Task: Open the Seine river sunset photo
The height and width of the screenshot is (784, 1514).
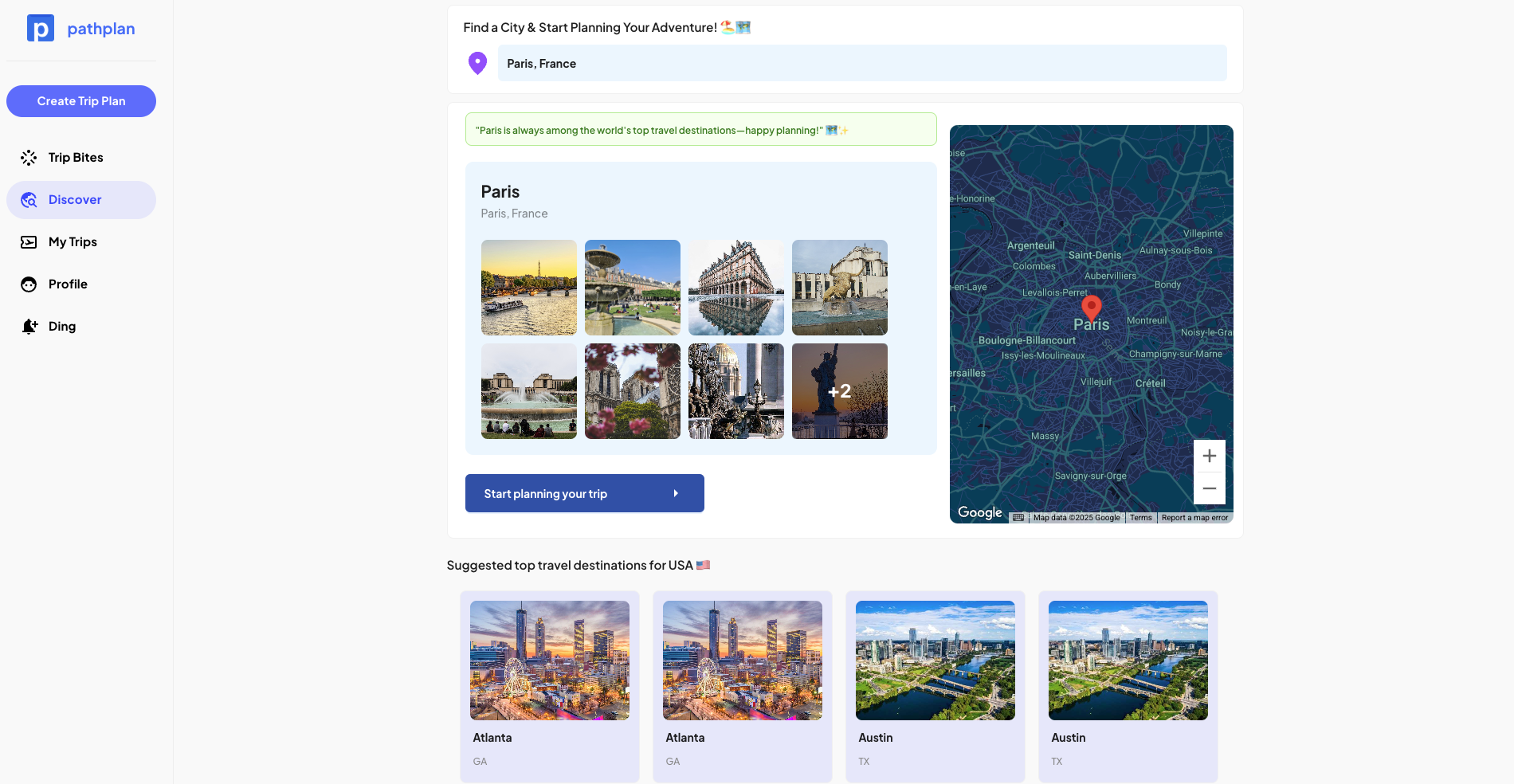Action: click(529, 288)
